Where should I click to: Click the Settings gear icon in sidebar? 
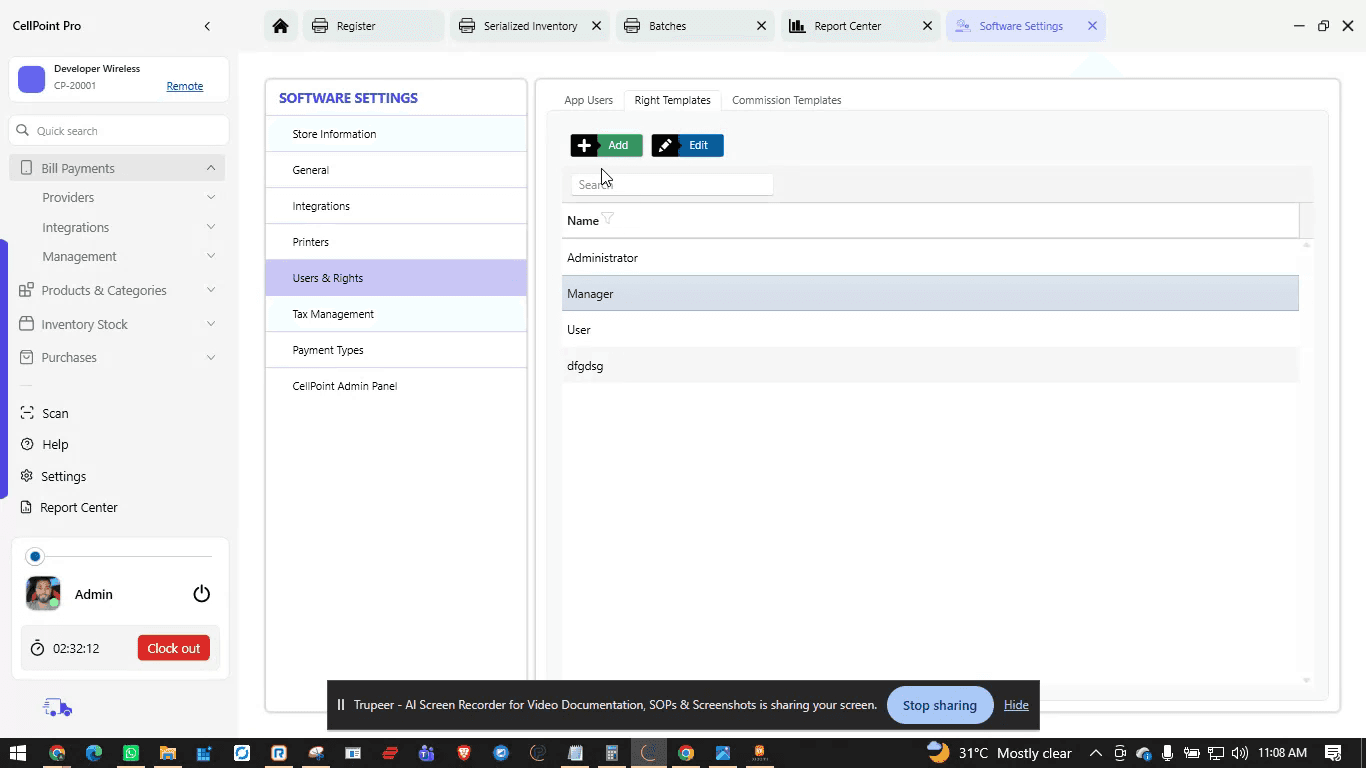(27, 476)
